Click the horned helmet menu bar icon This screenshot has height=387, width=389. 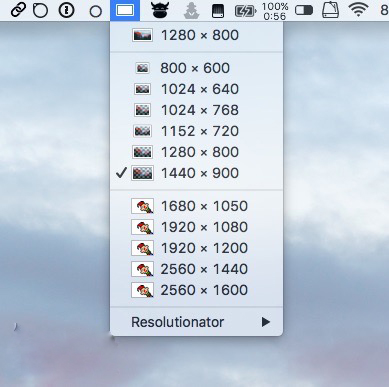click(160, 10)
